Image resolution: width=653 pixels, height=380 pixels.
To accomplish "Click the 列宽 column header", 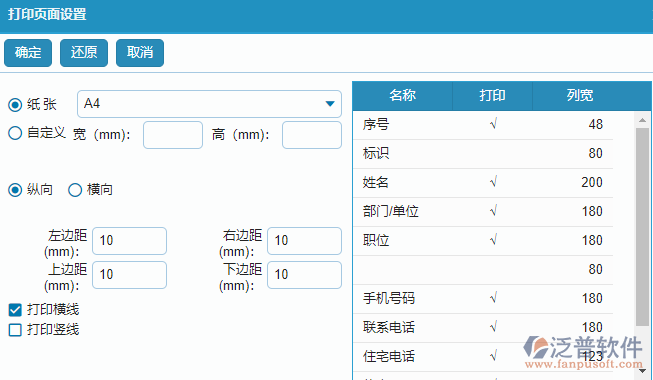I will tap(580, 95).
